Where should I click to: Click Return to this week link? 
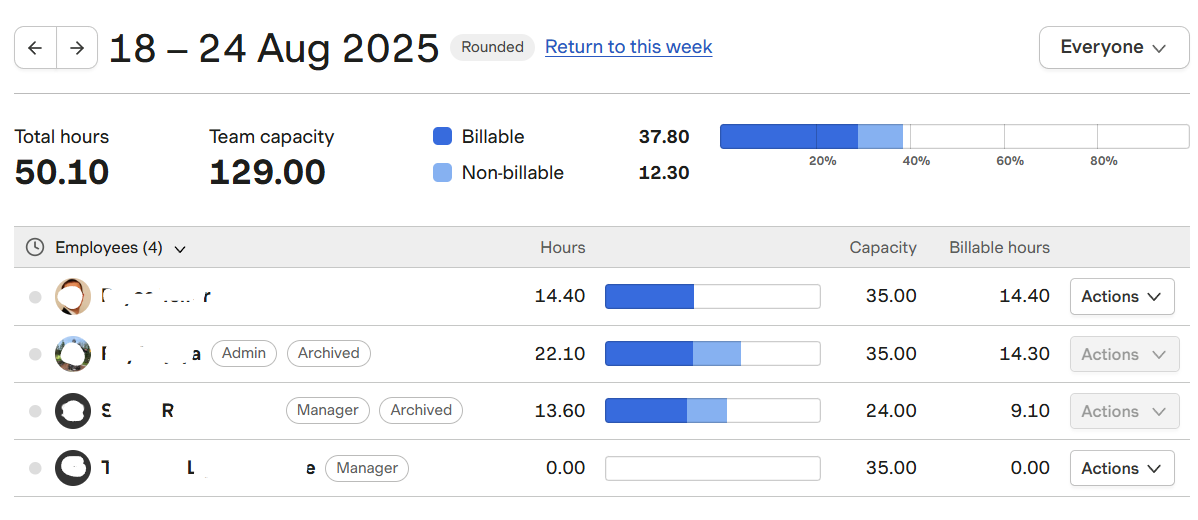(628, 47)
